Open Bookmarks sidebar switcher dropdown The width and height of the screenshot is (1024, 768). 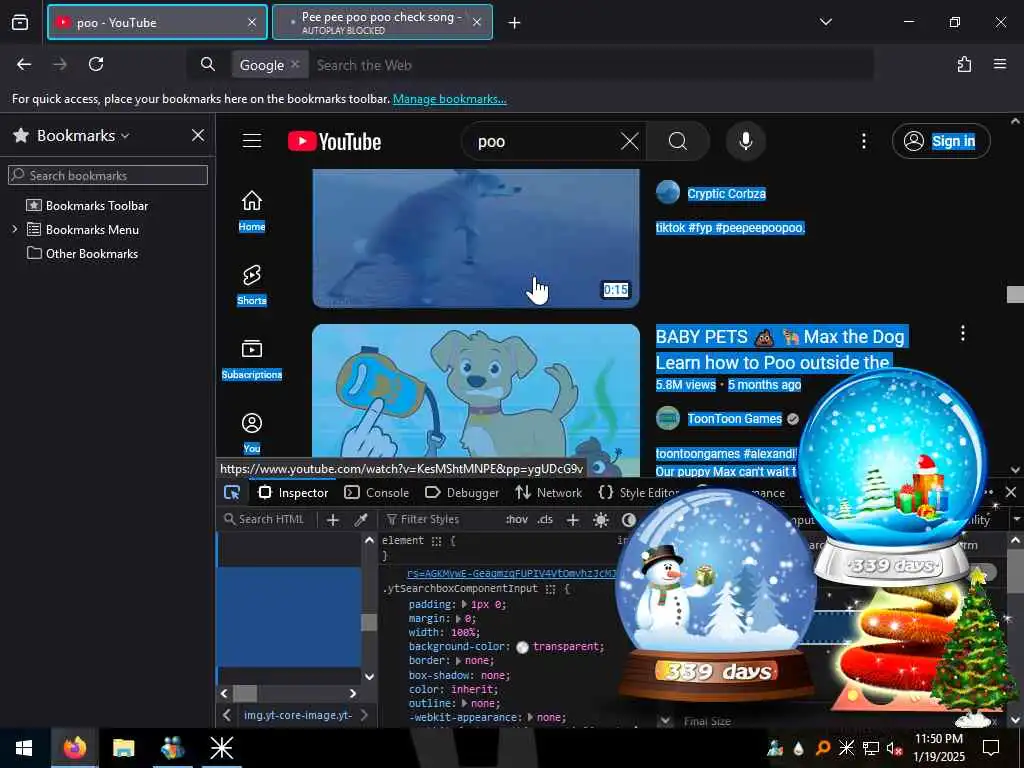(83, 135)
